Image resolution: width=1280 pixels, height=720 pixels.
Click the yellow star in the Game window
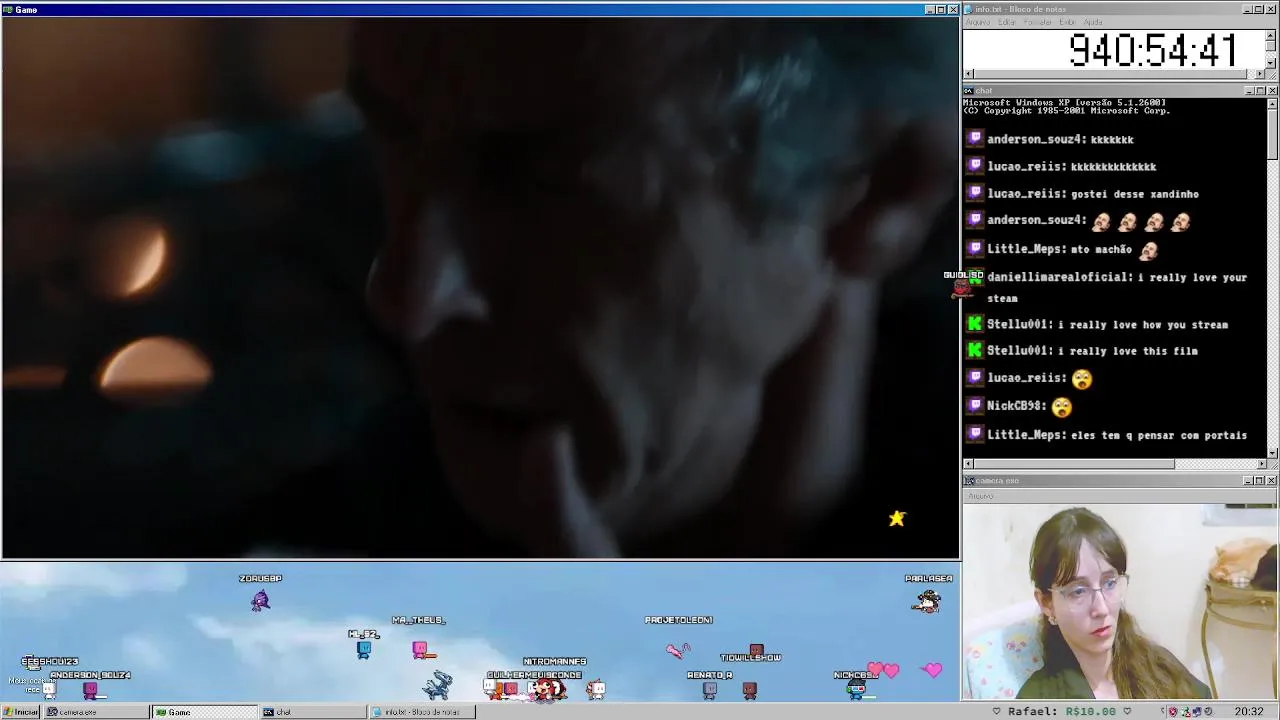click(x=897, y=518)
